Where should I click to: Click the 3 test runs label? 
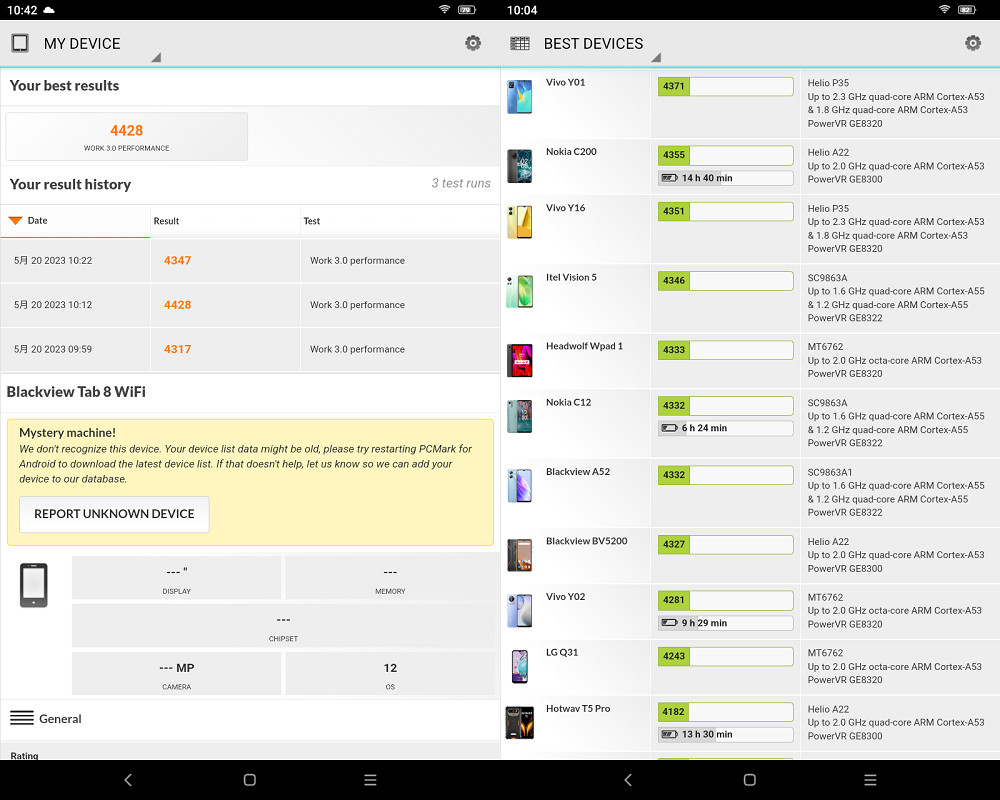[461, 184]
